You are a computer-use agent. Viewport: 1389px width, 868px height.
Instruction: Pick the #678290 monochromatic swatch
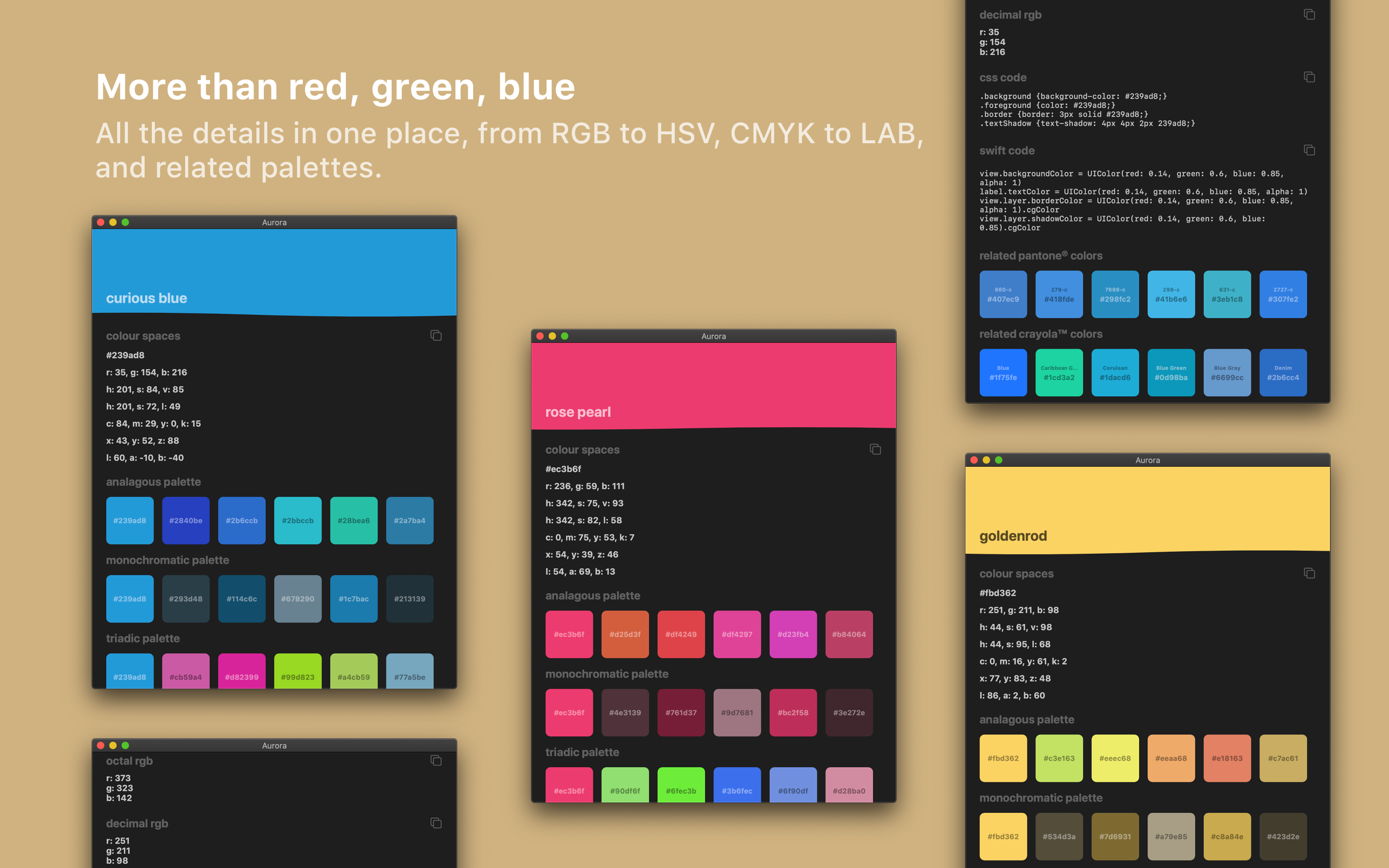[x=297, y=598]
